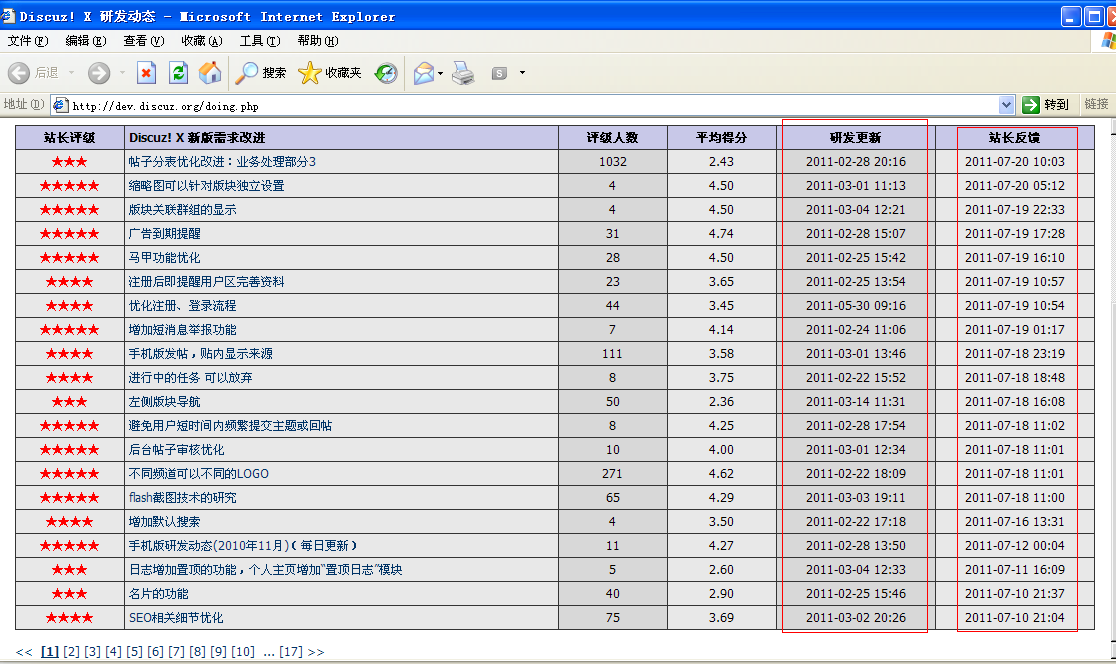Go to page [2] in pagination
Image resolution: width=1116 pixels, height=664 pixels.
pos(71,652)
